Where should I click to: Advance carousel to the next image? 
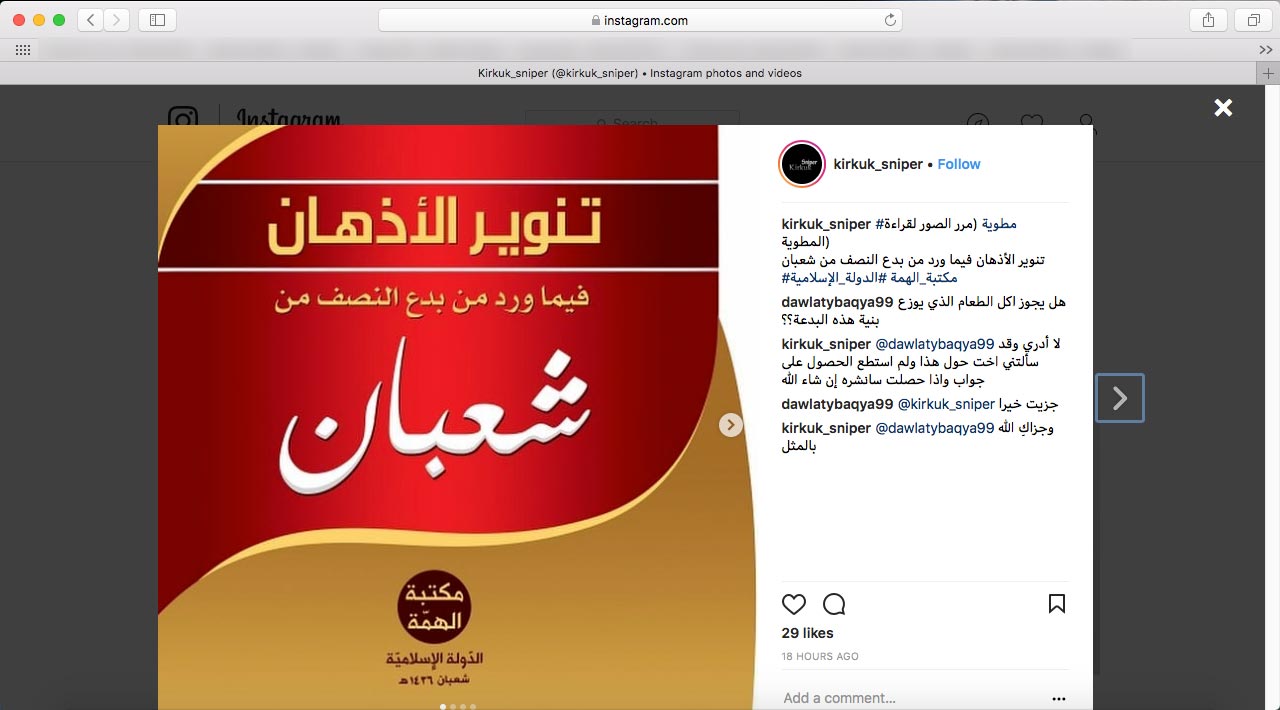[x=731, y=425]
